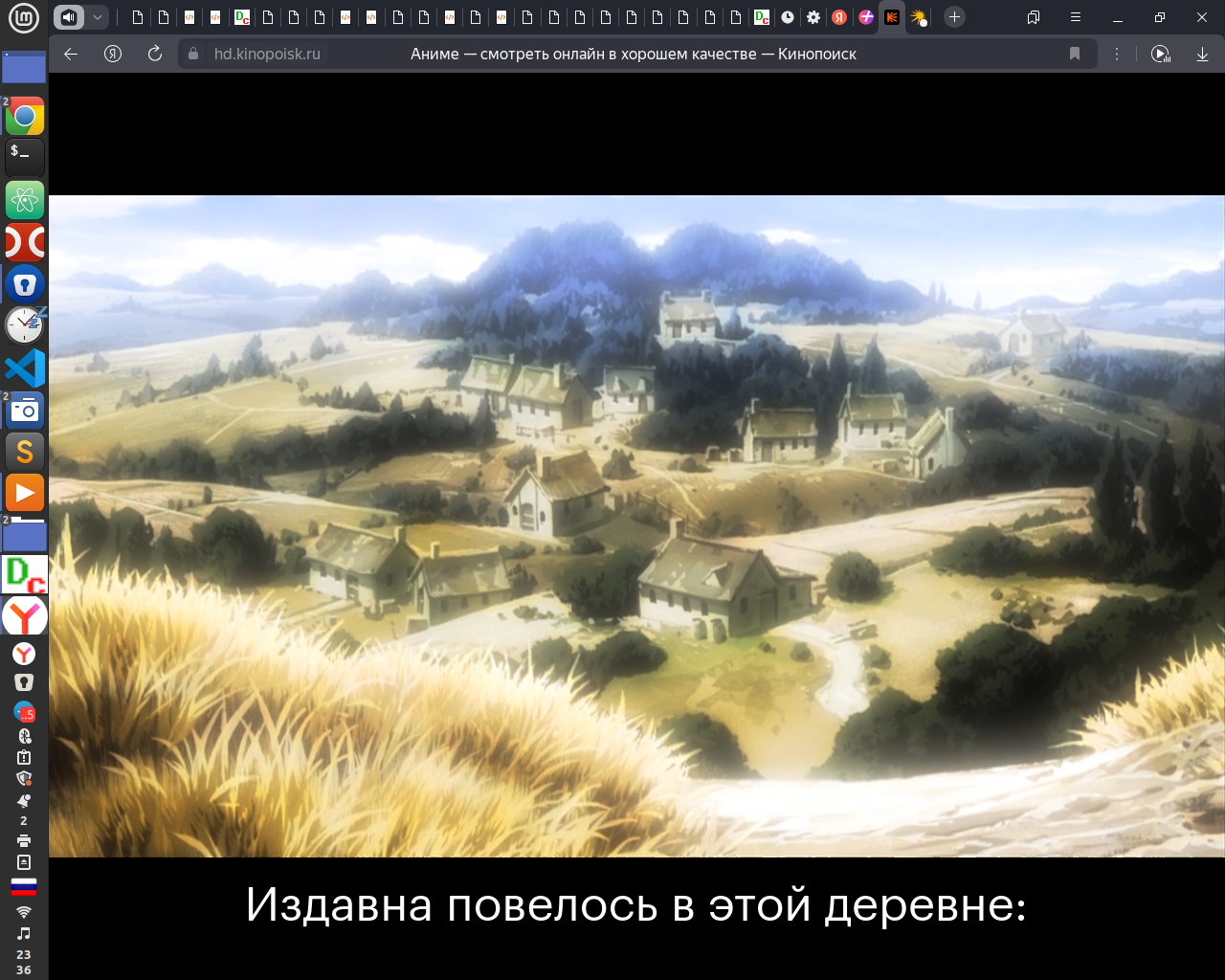This screenshot has height=980, width=1225.
Task: Open the green Dc application in the dock
Action: click(x=25, y=575)
